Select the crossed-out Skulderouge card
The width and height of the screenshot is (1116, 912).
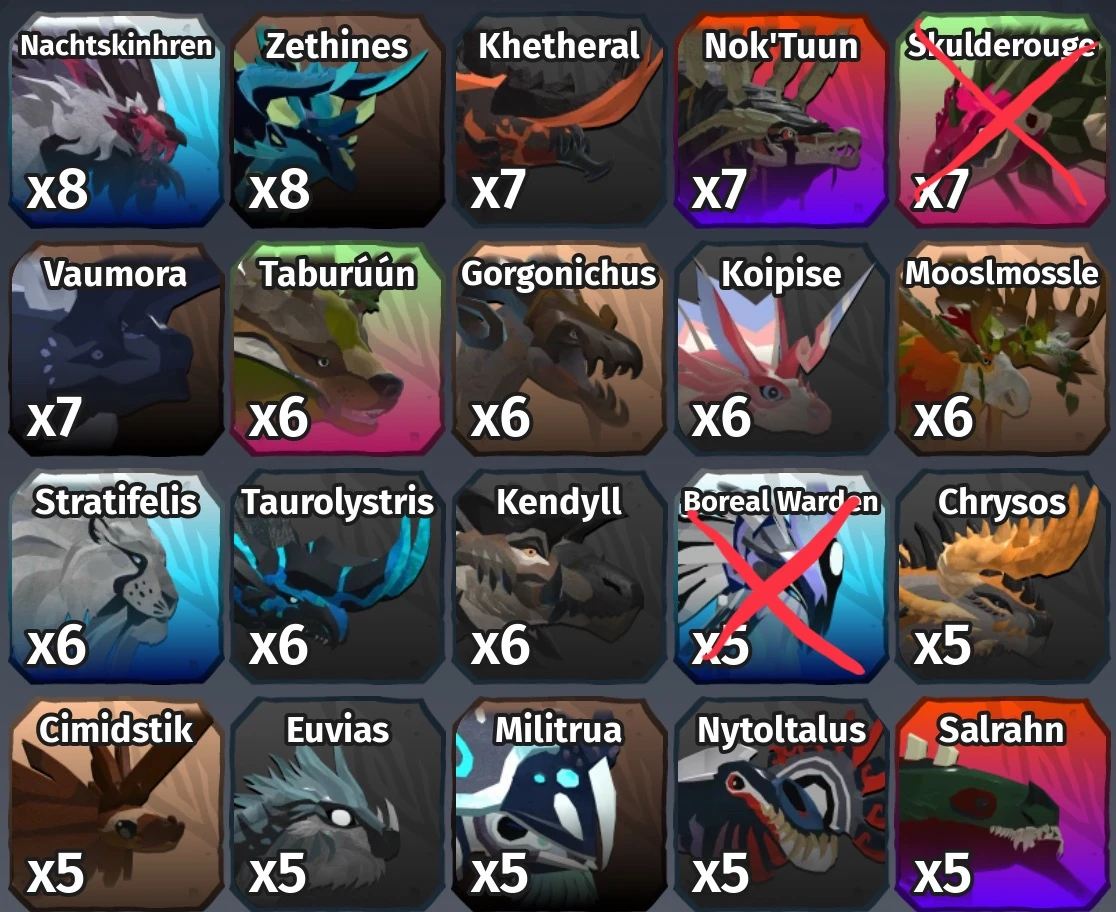click(1003, 120)
